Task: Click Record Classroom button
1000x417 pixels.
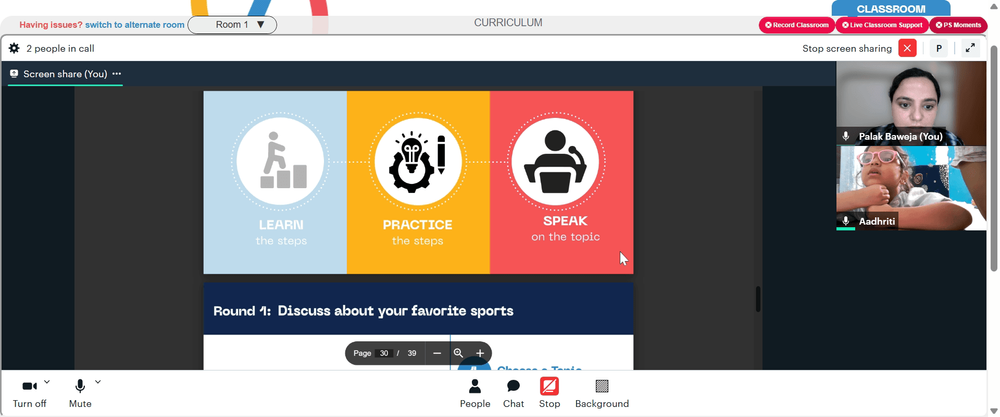Action: click(797, 25)
